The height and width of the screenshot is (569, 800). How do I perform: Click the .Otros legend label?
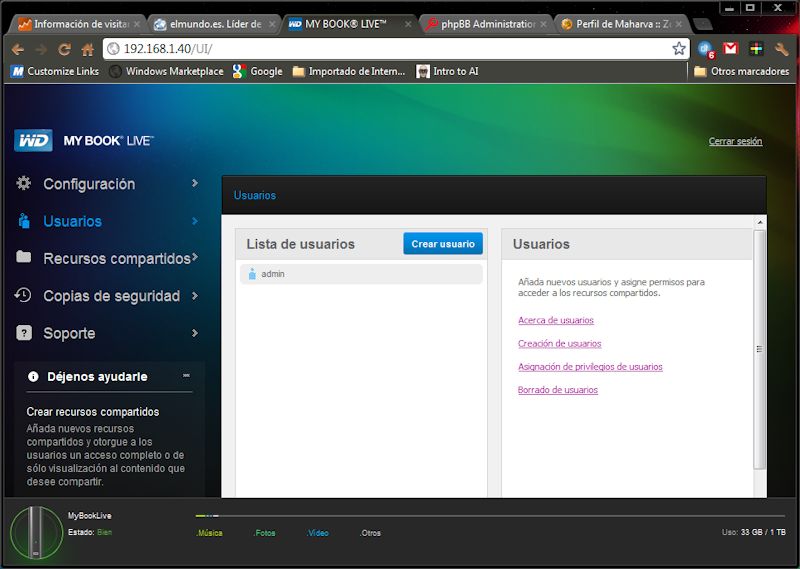[370, 533]
